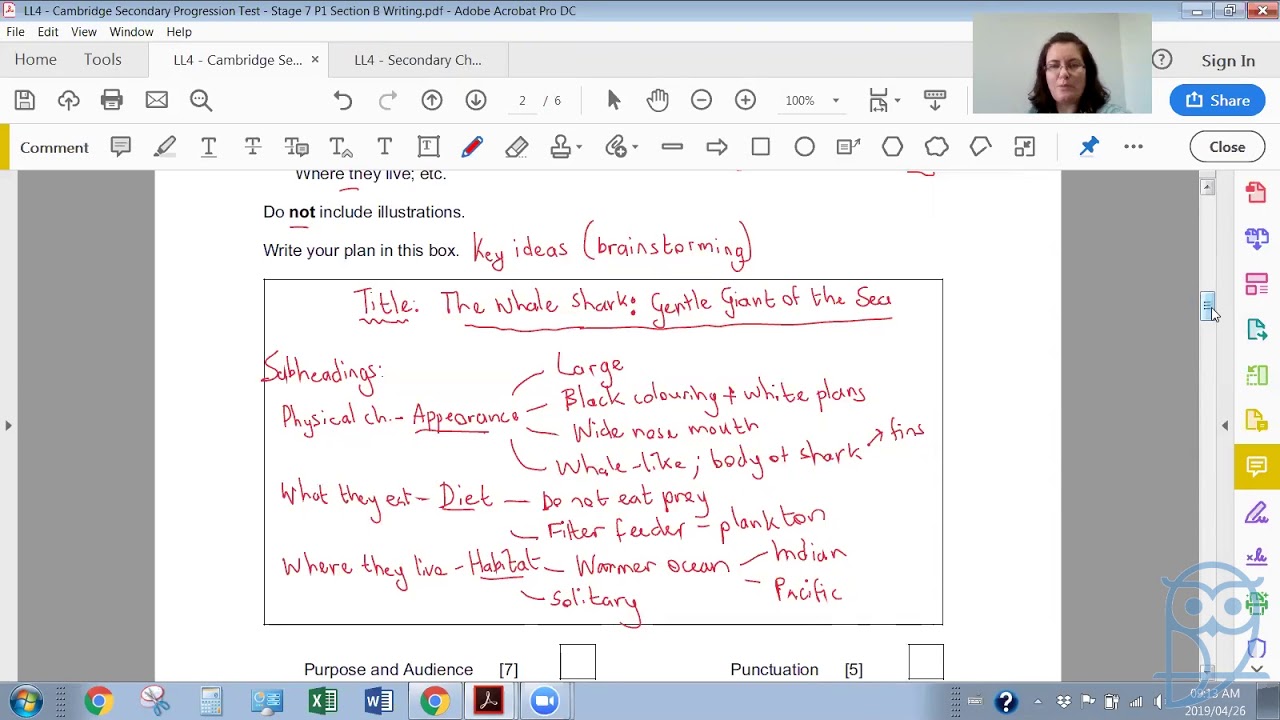Click the Save file icon
Image resolution: width=1280 pixels, height=720 pixels.
pyautogui.click(x=24, y=100)
